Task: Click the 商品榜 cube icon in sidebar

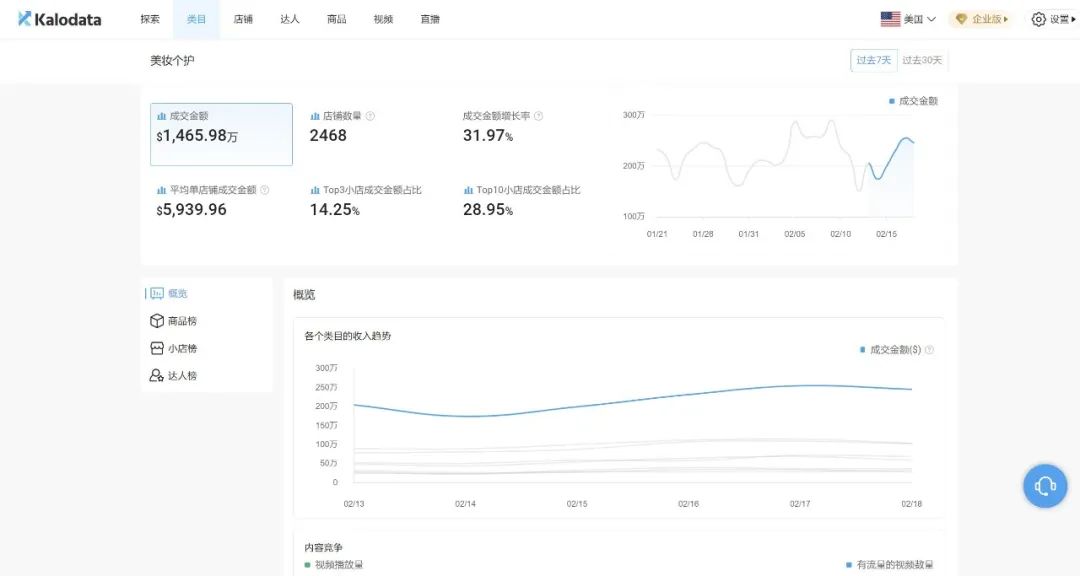Action: (156, 321)
